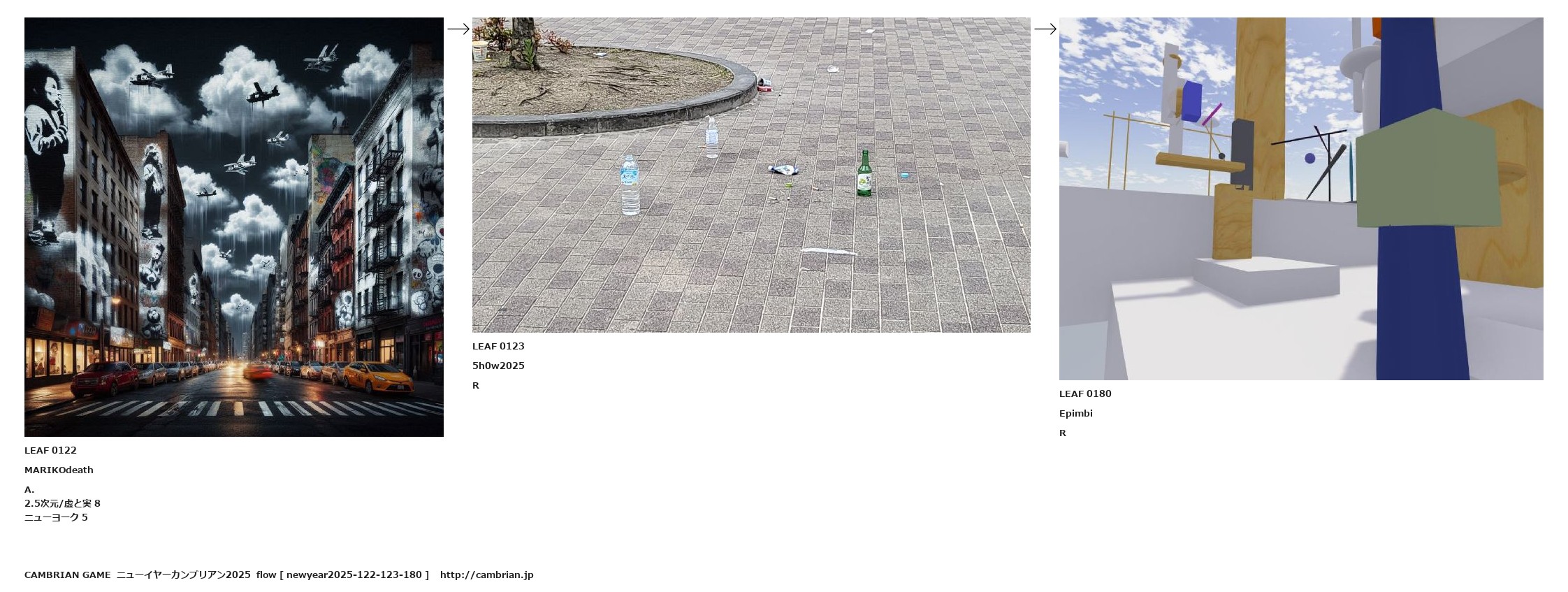Click the LEAF 0180 label

point(1085,394)
